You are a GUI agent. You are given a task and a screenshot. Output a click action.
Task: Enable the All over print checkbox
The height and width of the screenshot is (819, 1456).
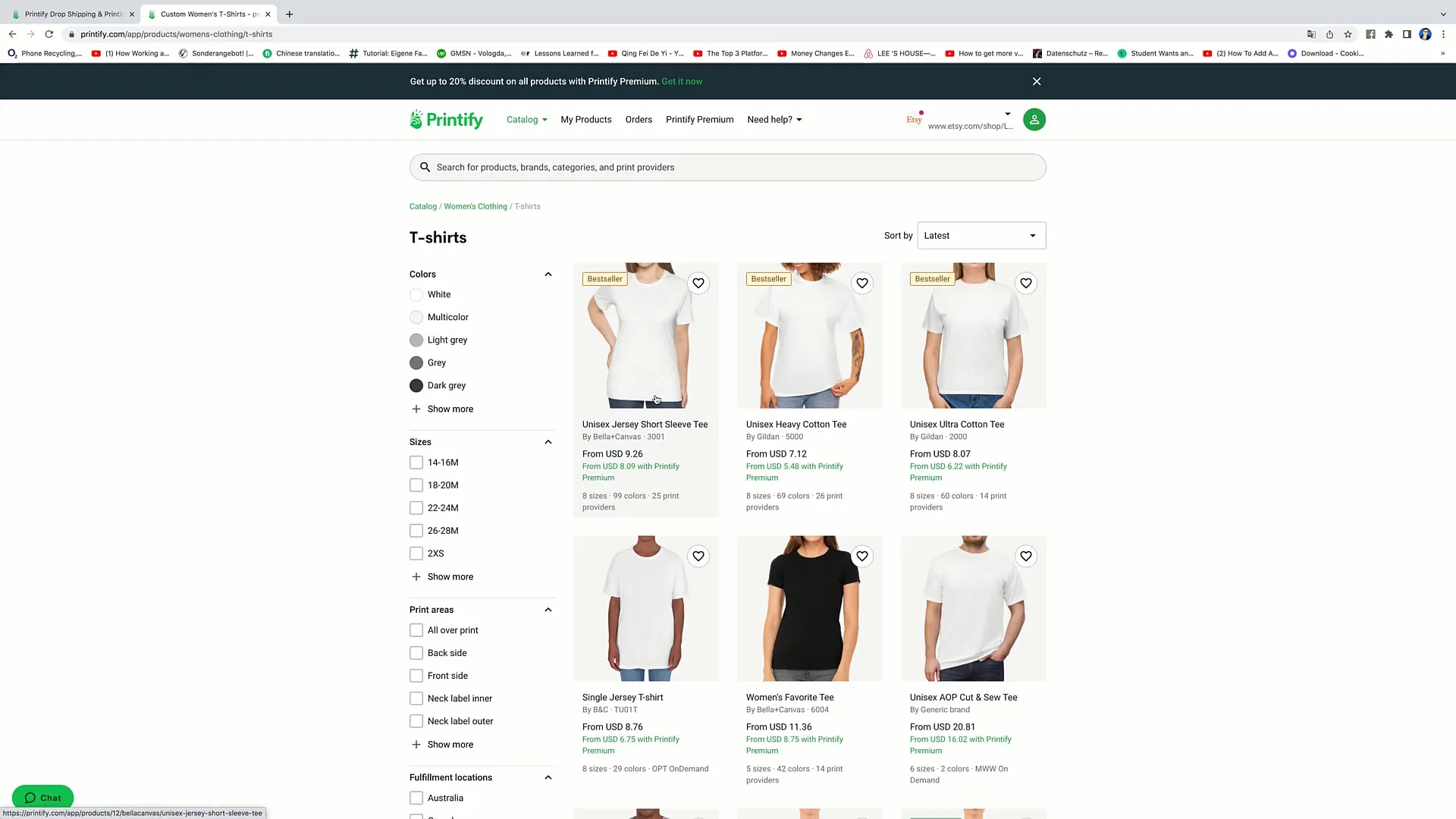[417, 630]
